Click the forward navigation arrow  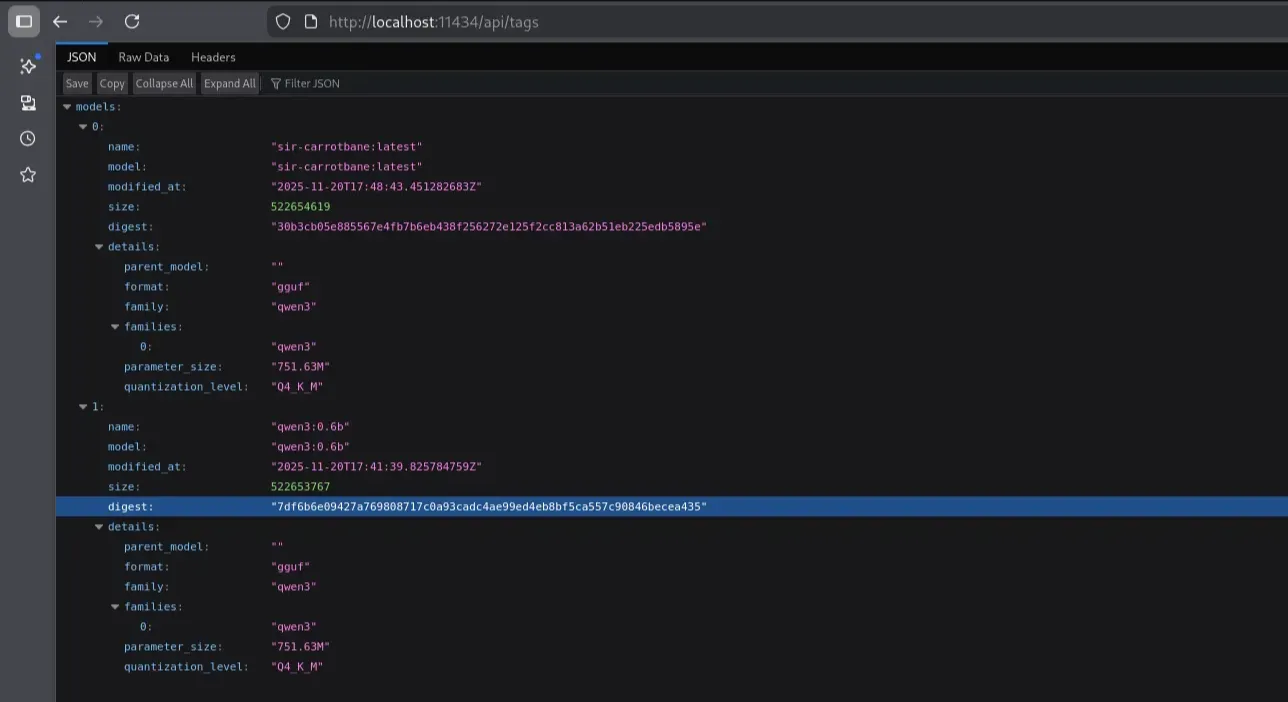point(96,21)
